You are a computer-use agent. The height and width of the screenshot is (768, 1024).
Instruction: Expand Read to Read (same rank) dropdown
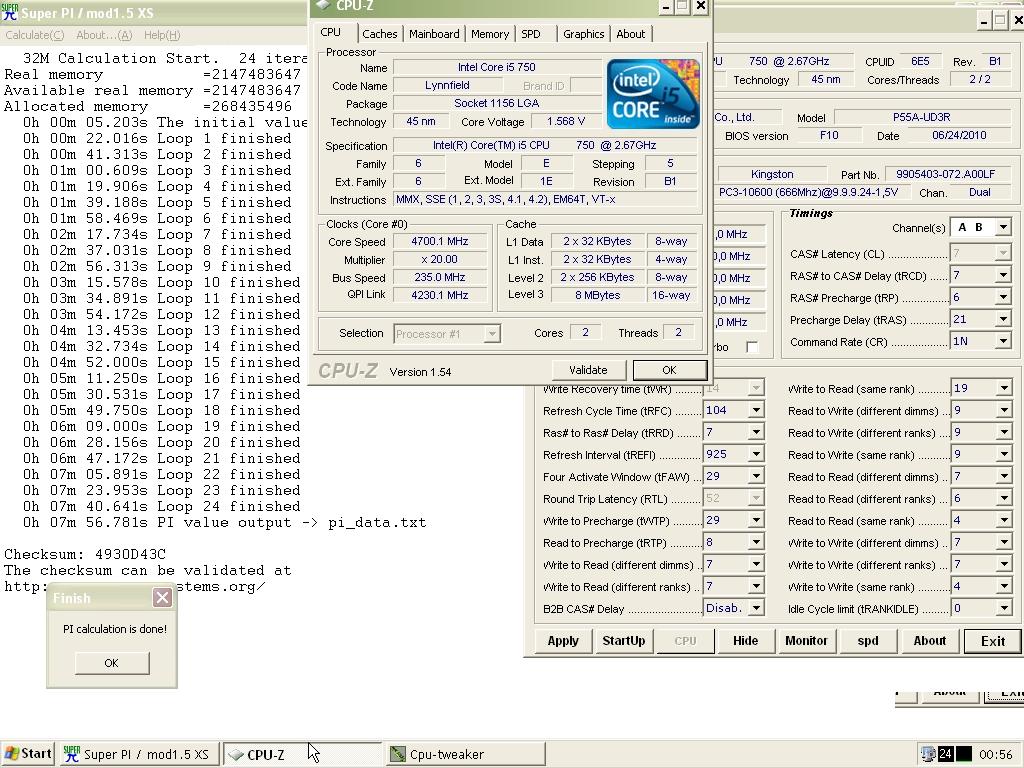click(x=1004, y=520)
